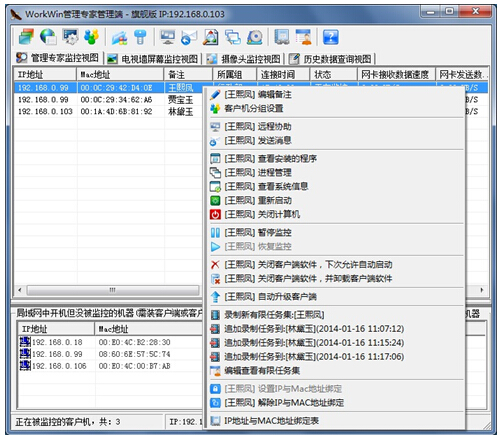Click the person list toolbar icon
Viewport: 500px width, 435px height.
(303, 37)
